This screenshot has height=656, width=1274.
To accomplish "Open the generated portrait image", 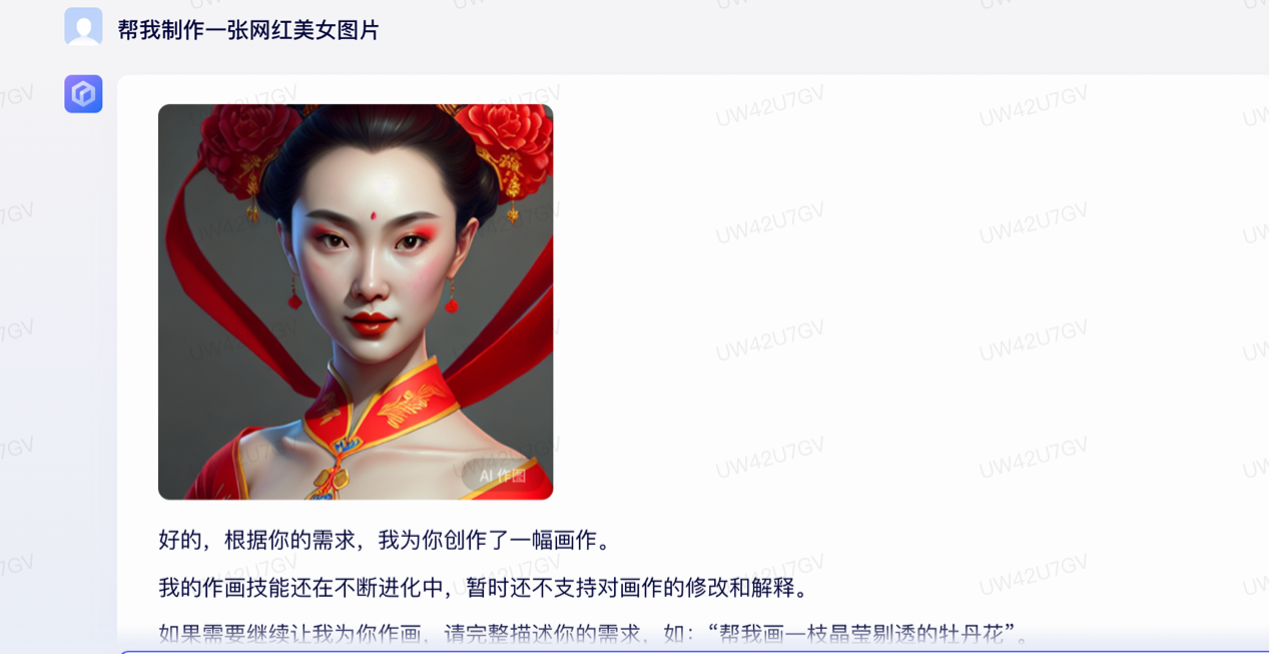I will pyautogui.click(x=355, y=302).
